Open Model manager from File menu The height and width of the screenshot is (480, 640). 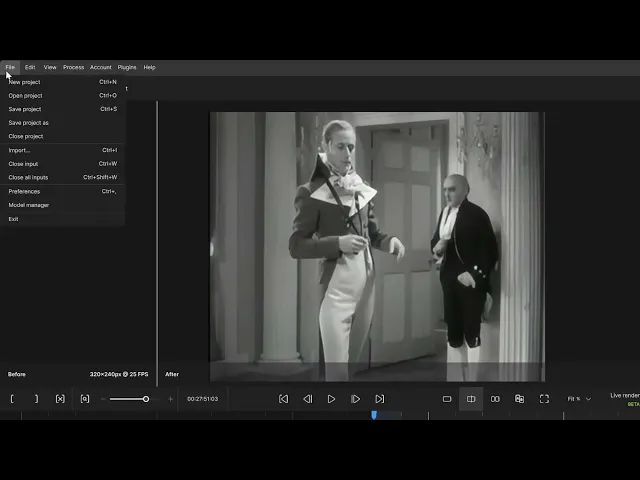pos(62,205)
